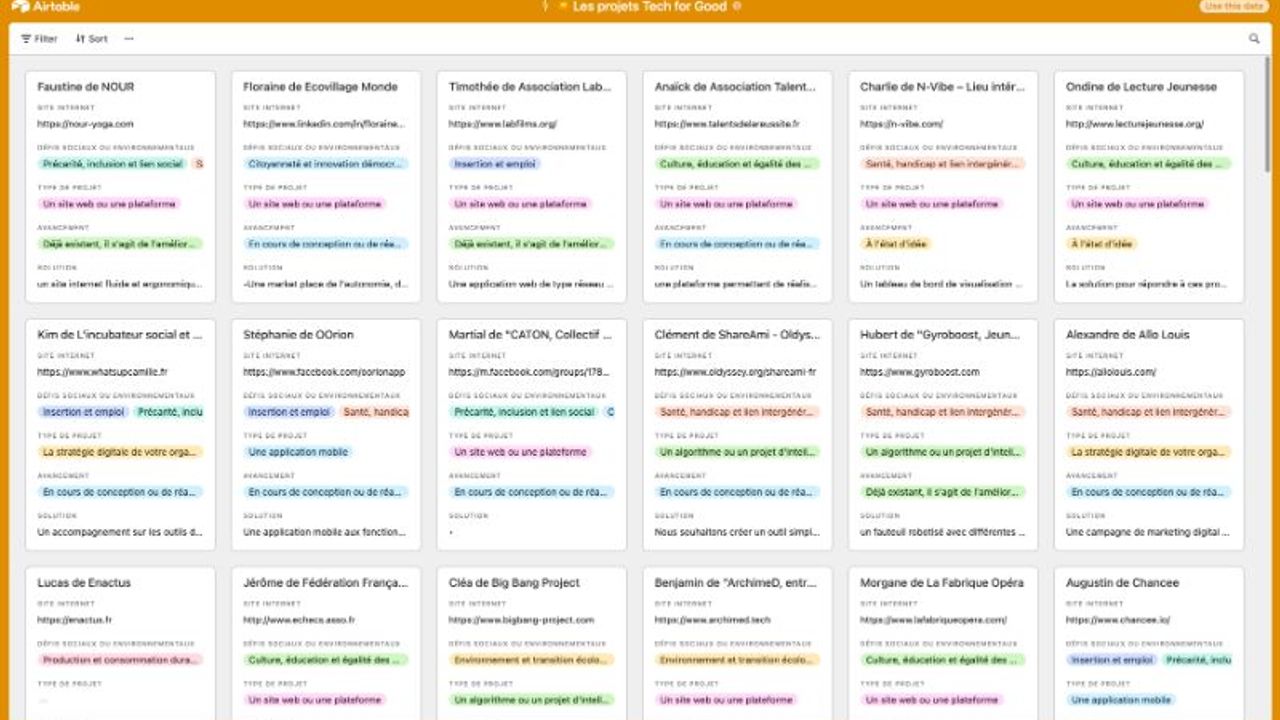Open the Faustine de NOUR card
This screenshot has height=720, width=1280.
pyautogui.click(x=86, y=87)
